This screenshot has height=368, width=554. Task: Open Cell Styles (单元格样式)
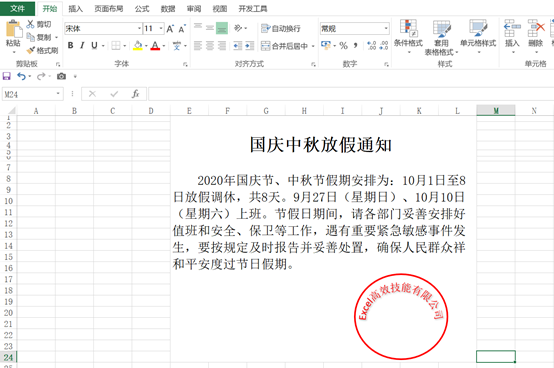478,37
